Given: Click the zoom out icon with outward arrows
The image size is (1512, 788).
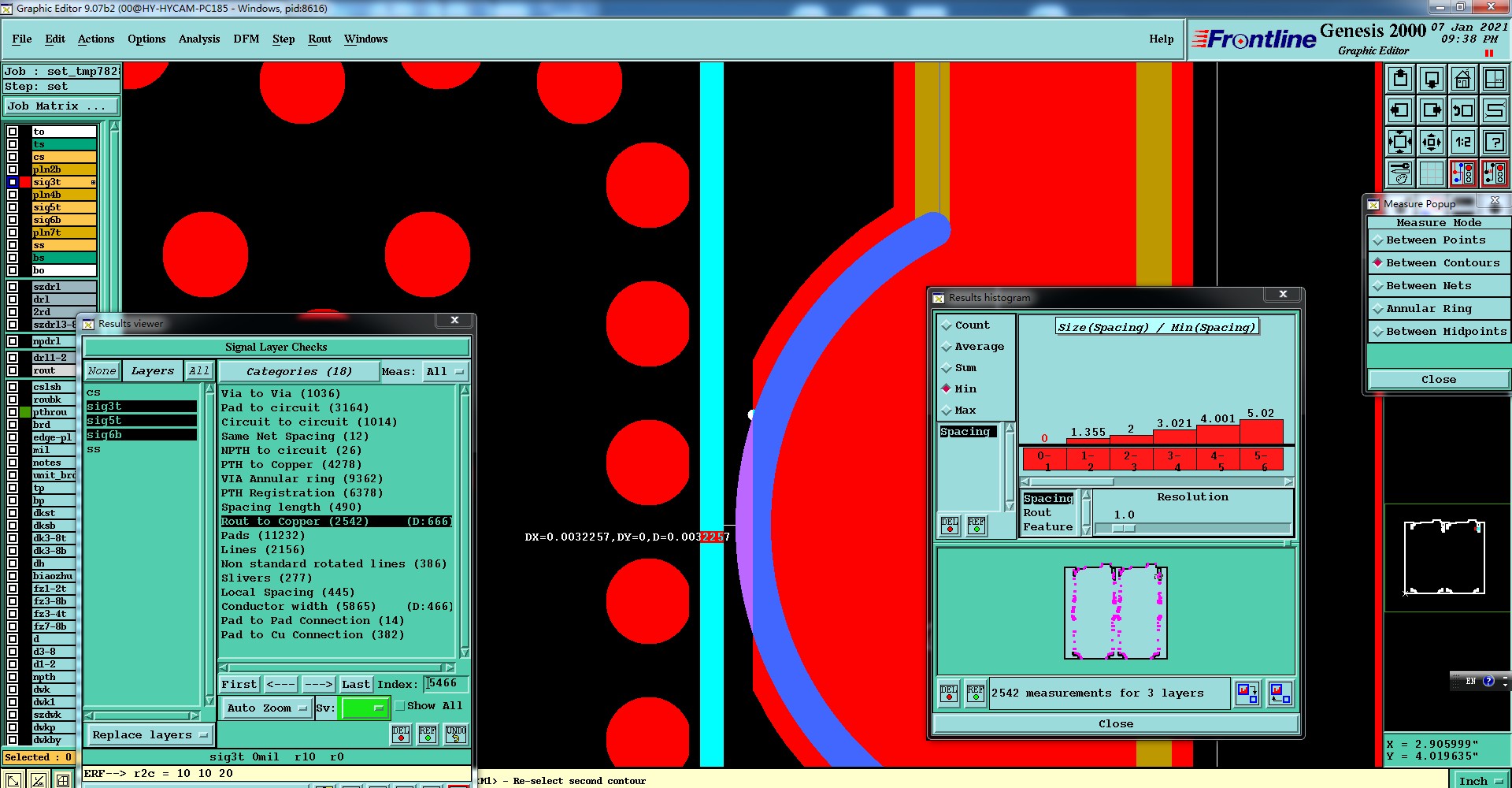Looking at the screenshot, I should tap(1432, 142).
